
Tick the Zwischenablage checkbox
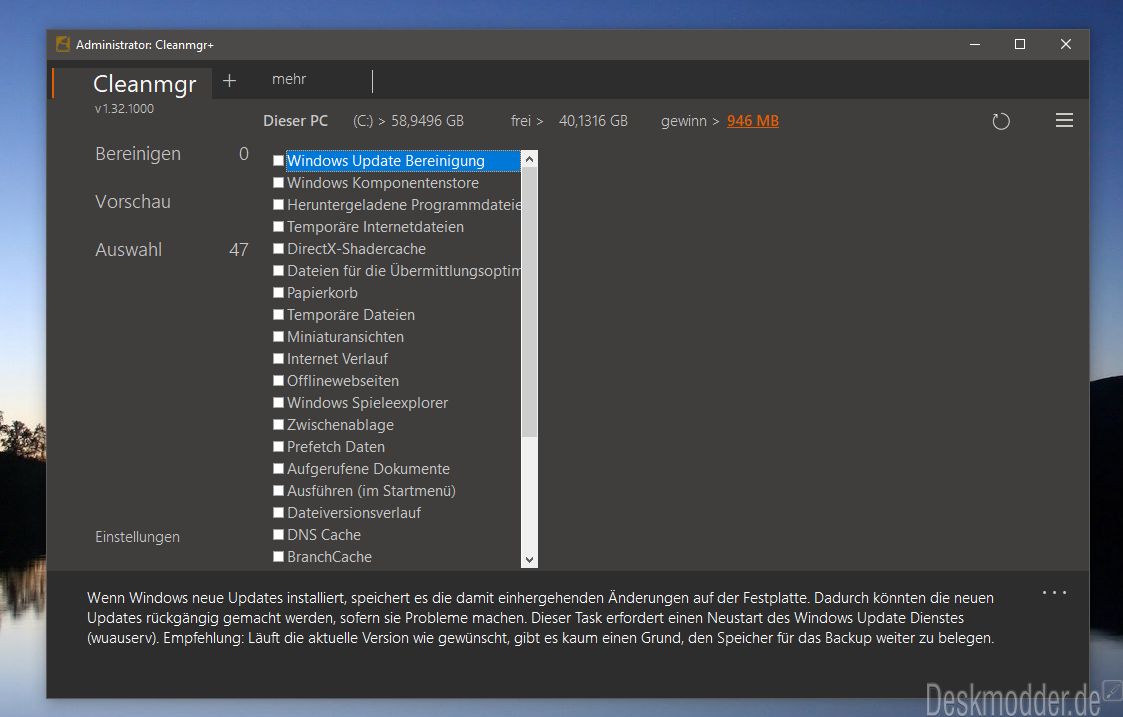pos(279,425)
